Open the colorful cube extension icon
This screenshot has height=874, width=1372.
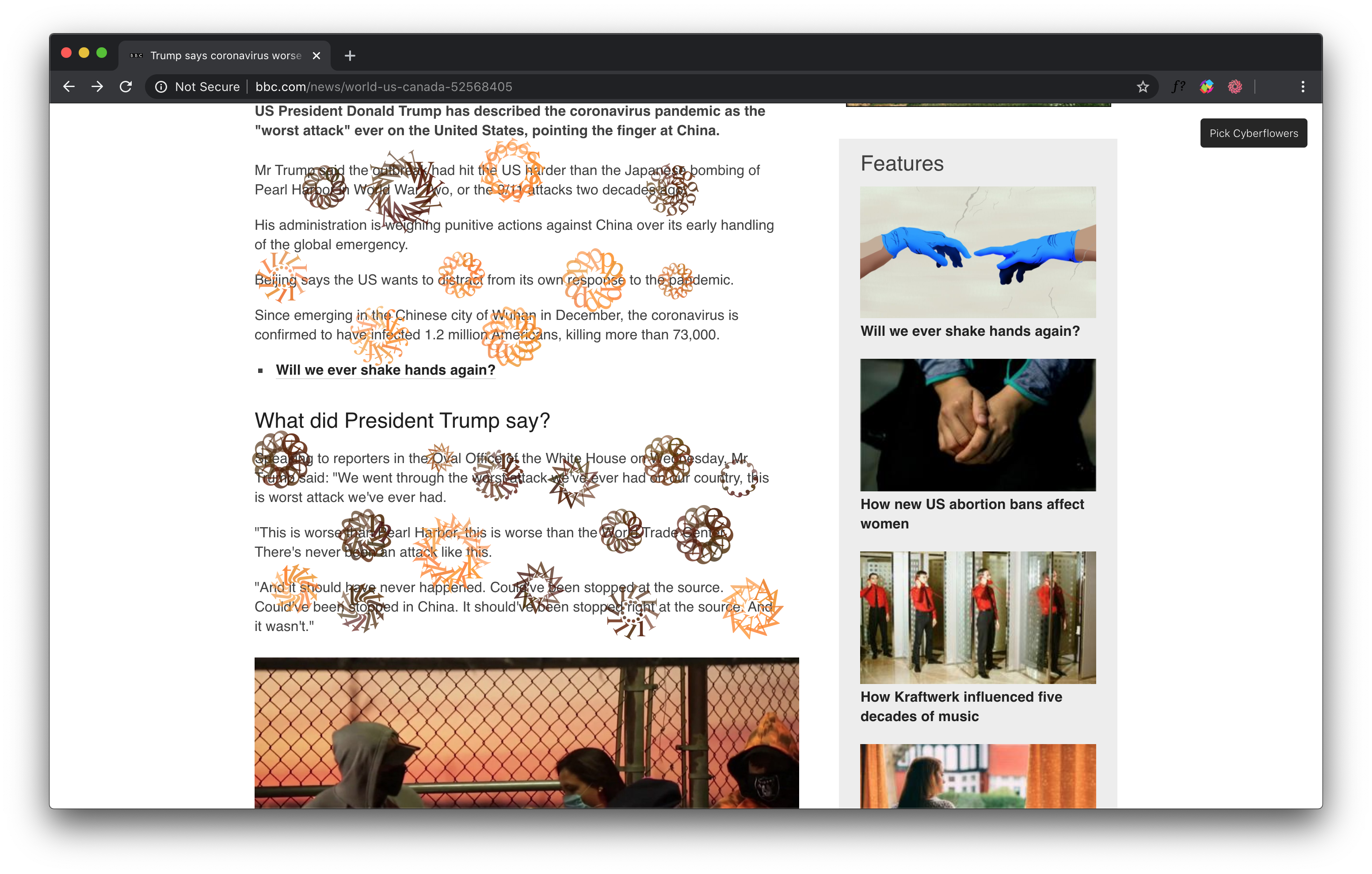(x=1206, y=87)
